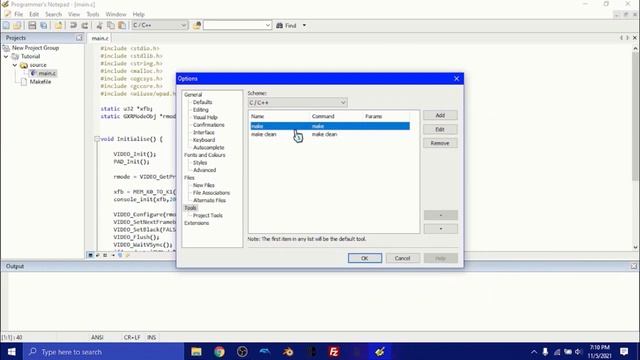Open the arrow next to Find
The height and width of the screenshot is (360, 640).
[x=304, y=25]
